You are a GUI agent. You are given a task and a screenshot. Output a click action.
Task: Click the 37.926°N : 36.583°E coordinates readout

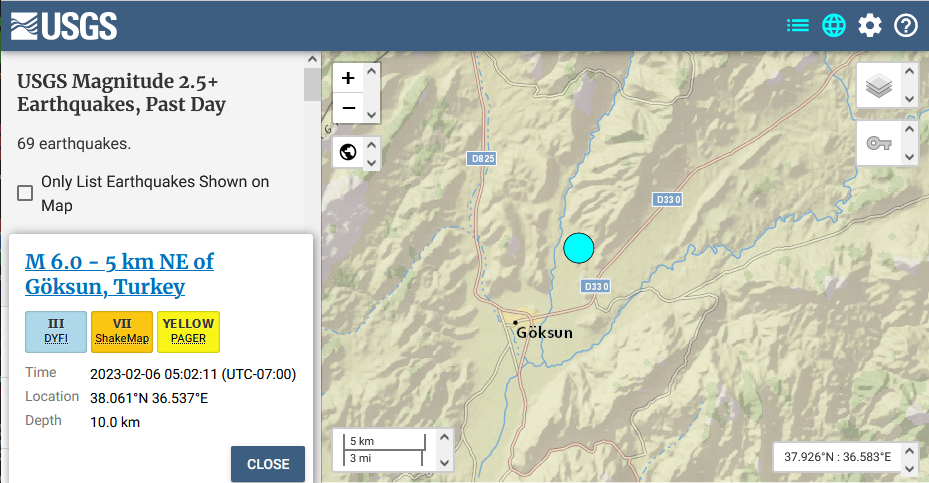pyautogui.click(x=837, y=457)
